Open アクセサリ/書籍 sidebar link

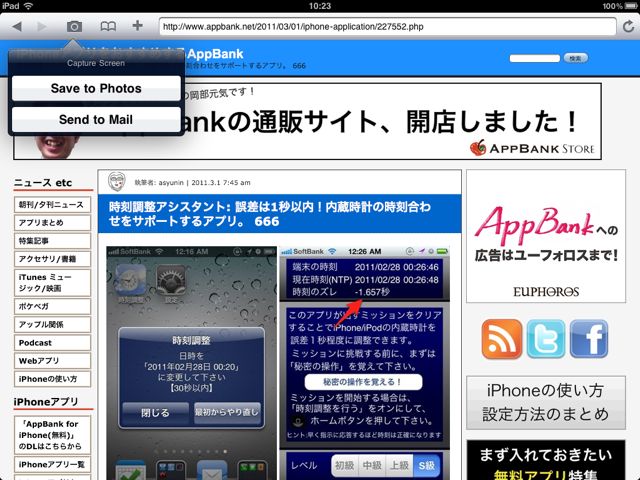click(x=52, y=259)
